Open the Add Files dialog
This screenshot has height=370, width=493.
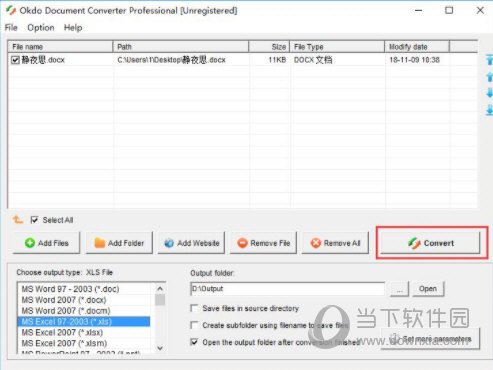click(46, 243)
